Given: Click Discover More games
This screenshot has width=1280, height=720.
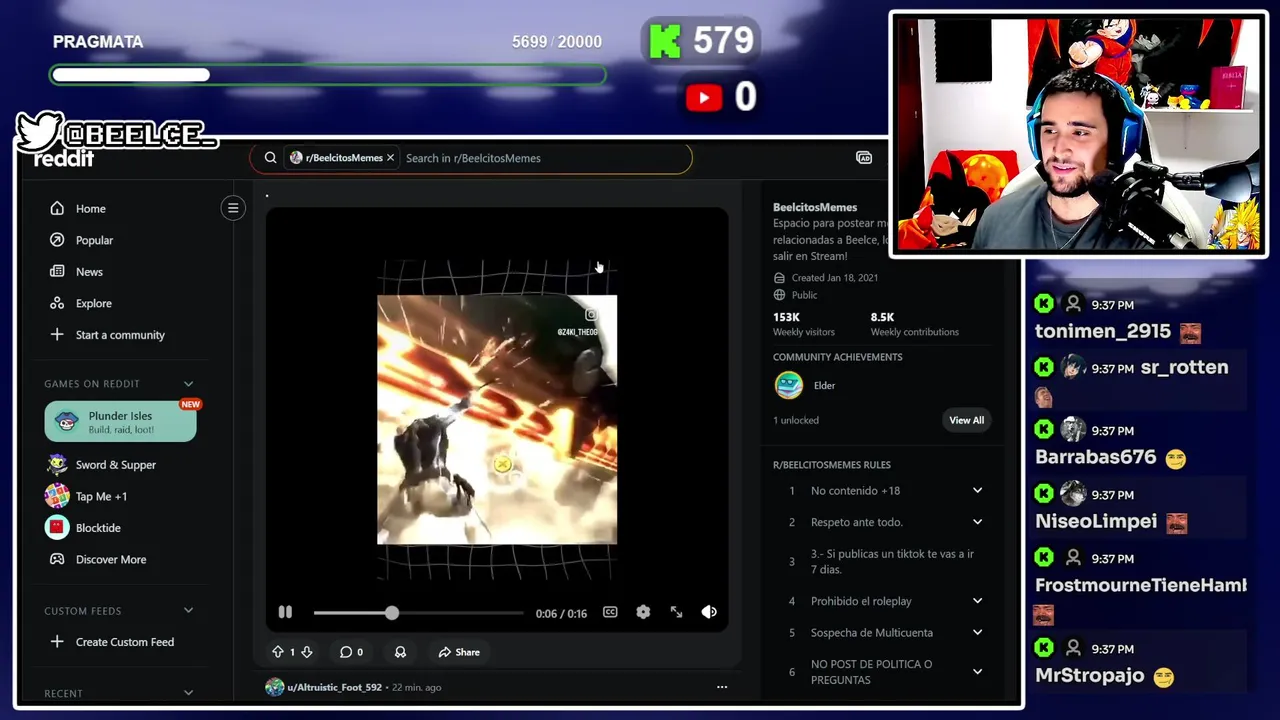Looking at the screenshot, I should coord(98,560).
